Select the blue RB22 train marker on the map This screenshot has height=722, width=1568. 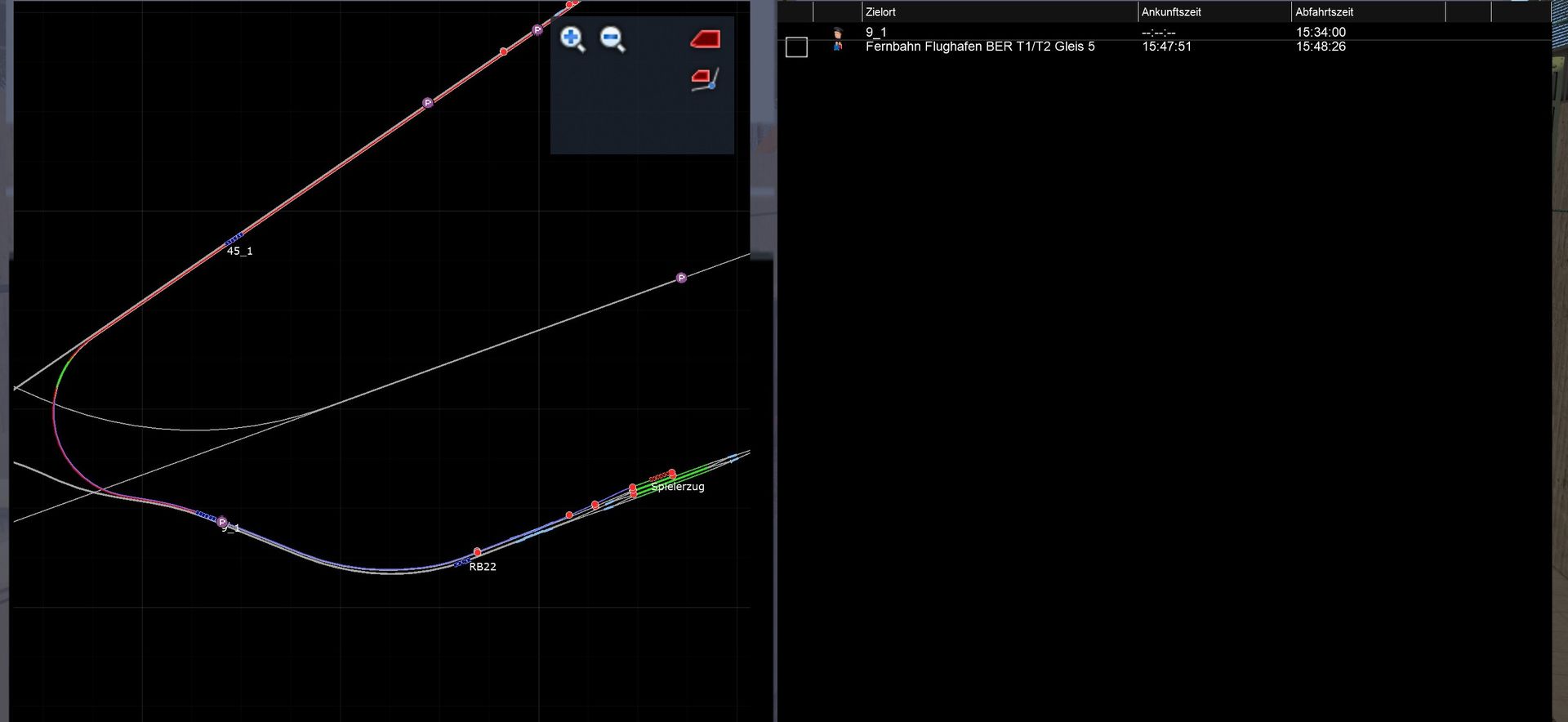(x=461, y=563)
